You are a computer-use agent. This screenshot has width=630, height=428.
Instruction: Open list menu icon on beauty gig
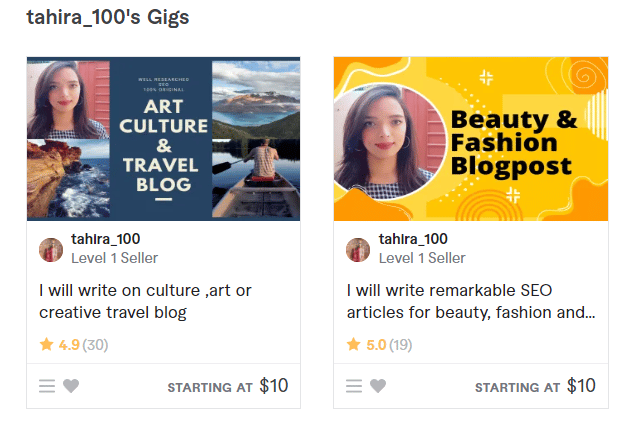pyautogui.click(x=354, y=386)
